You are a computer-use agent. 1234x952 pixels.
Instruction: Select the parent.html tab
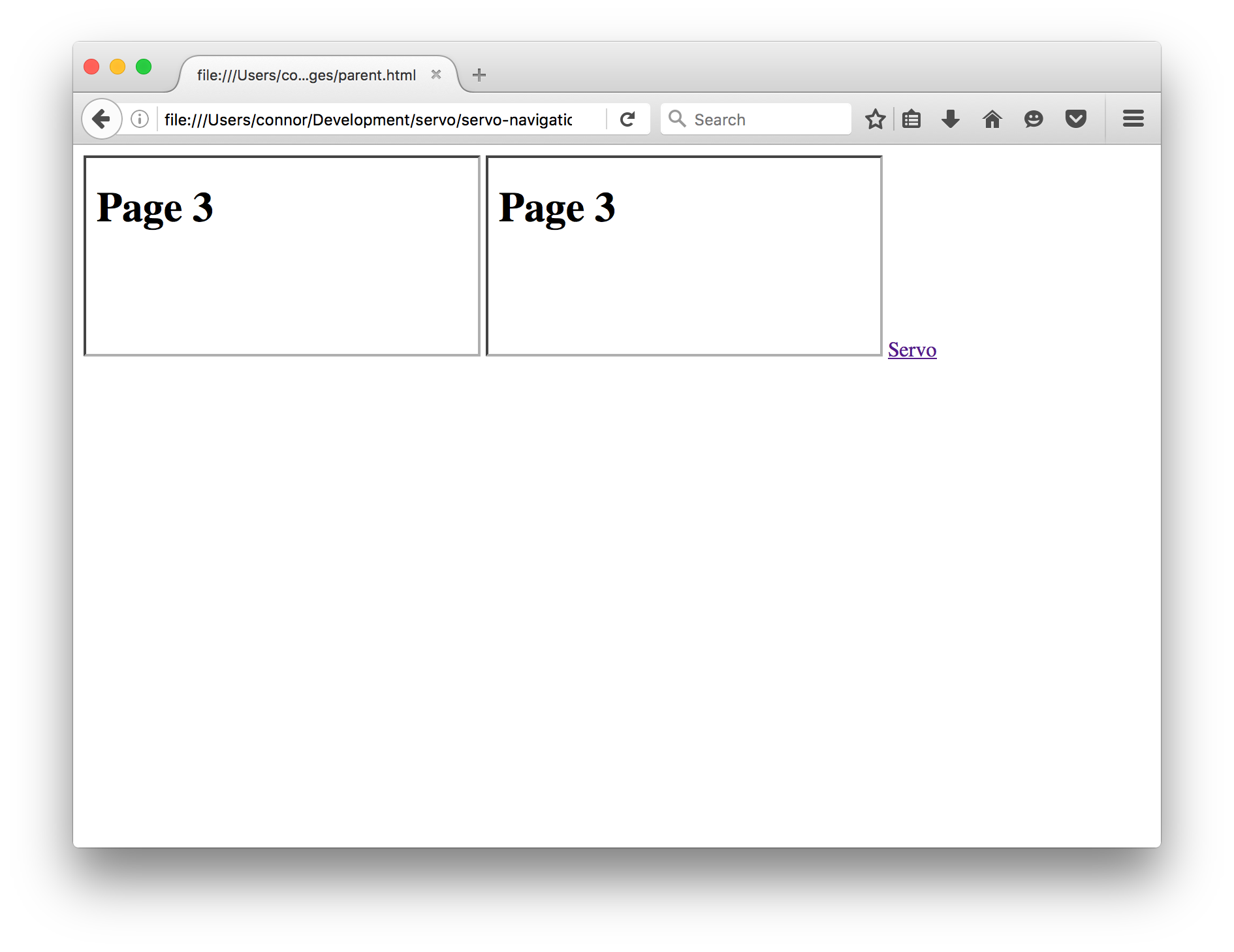[x=307, y=75]
